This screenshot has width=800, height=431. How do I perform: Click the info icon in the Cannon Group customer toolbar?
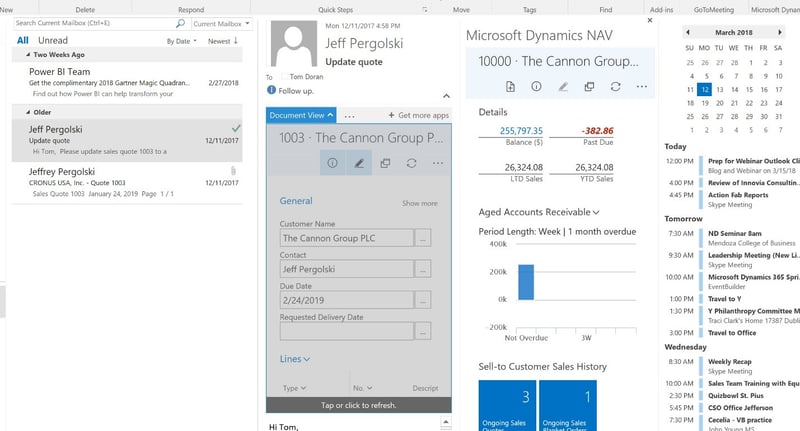click(536, 87)
